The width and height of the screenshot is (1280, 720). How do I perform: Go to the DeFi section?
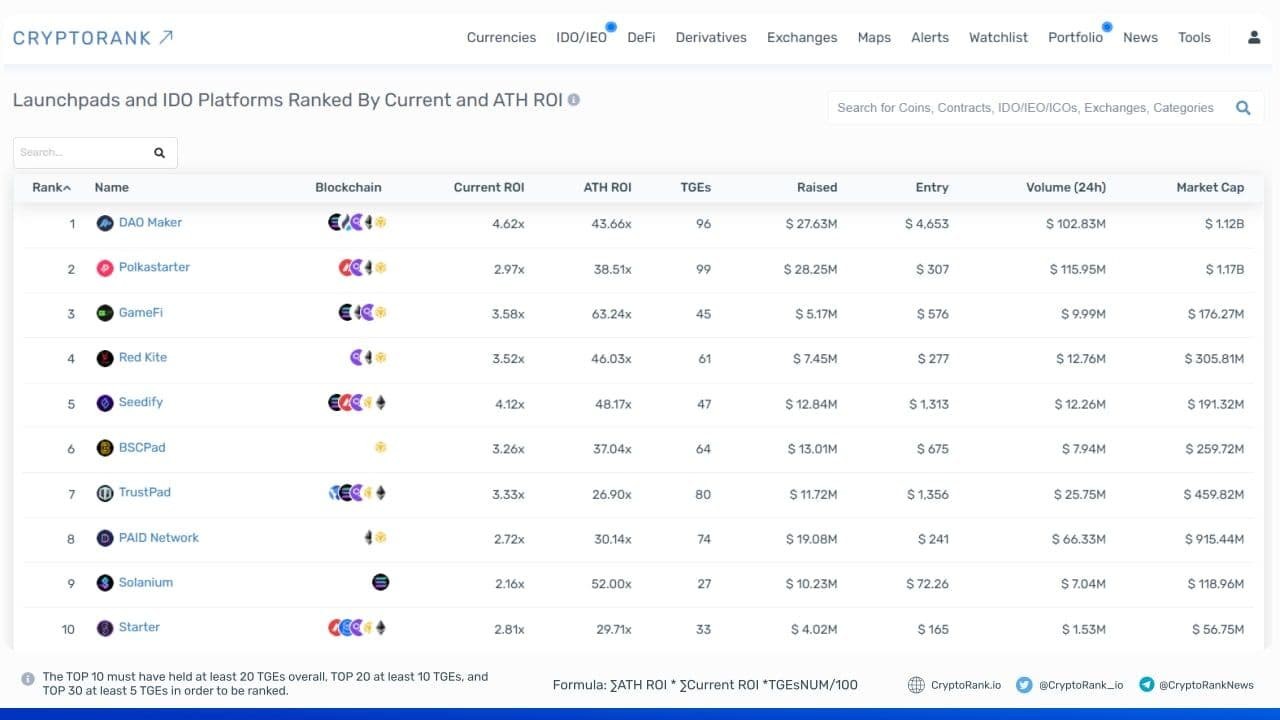[x=641, y=37]
